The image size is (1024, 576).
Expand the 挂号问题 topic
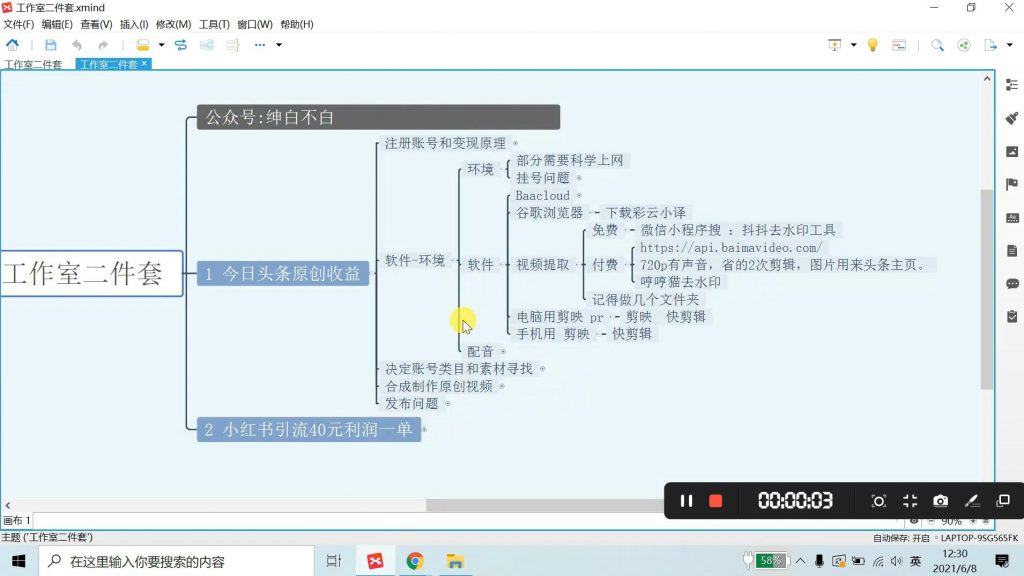coord(579,178)
